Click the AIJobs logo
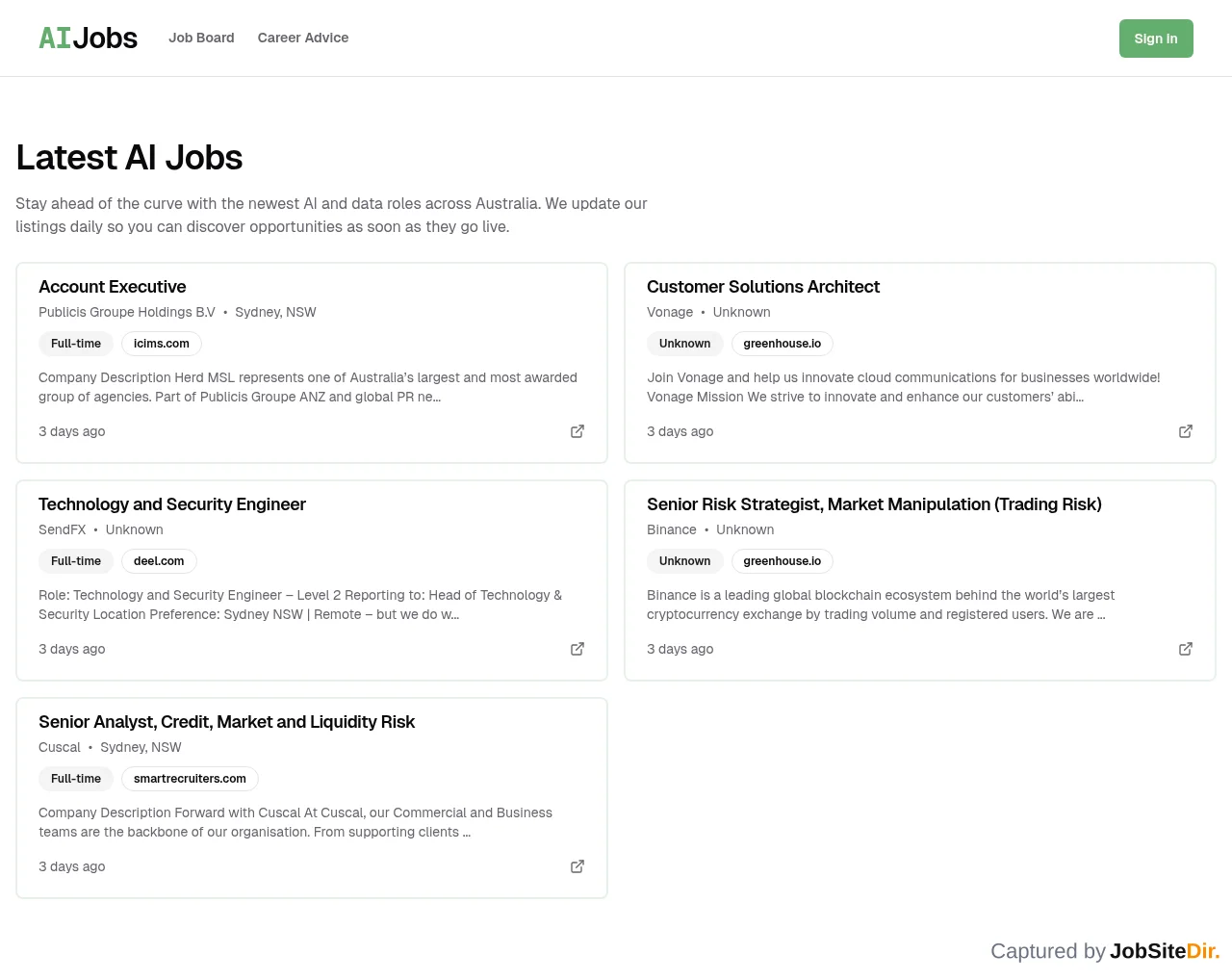The image size is (1232, 980). [88, 38]
